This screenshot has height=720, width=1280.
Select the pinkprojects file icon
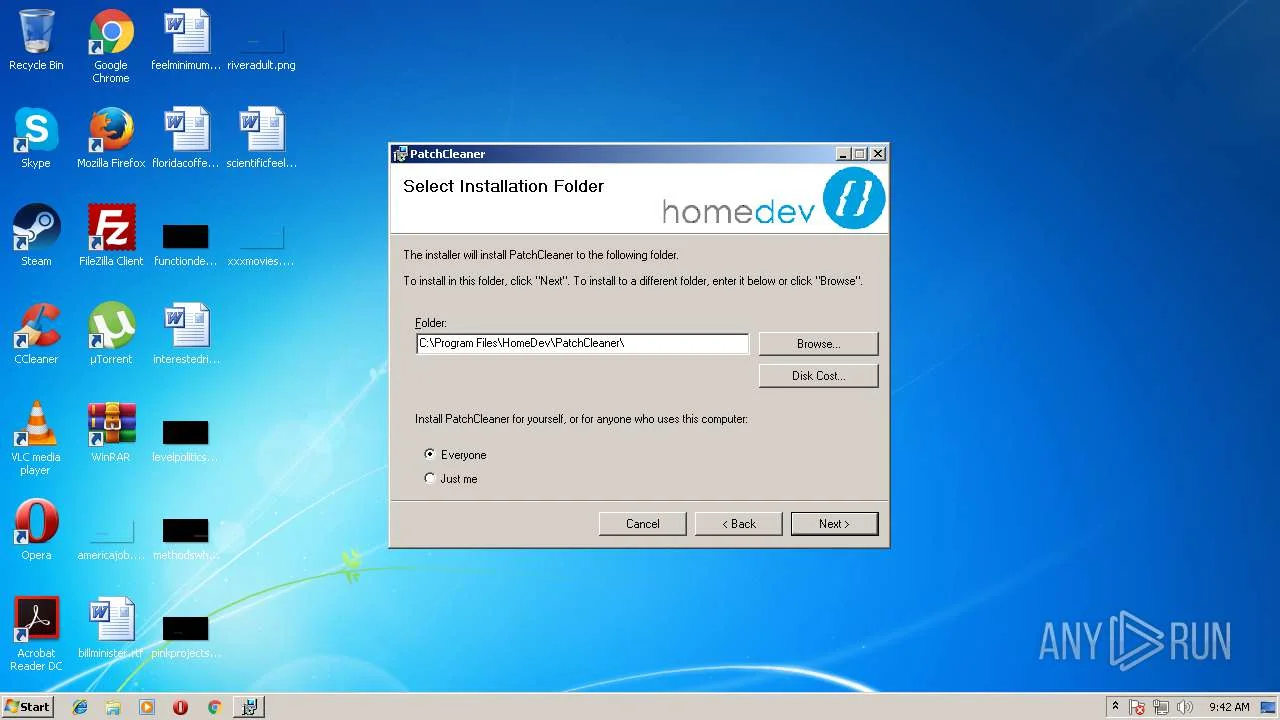point(186,636)
